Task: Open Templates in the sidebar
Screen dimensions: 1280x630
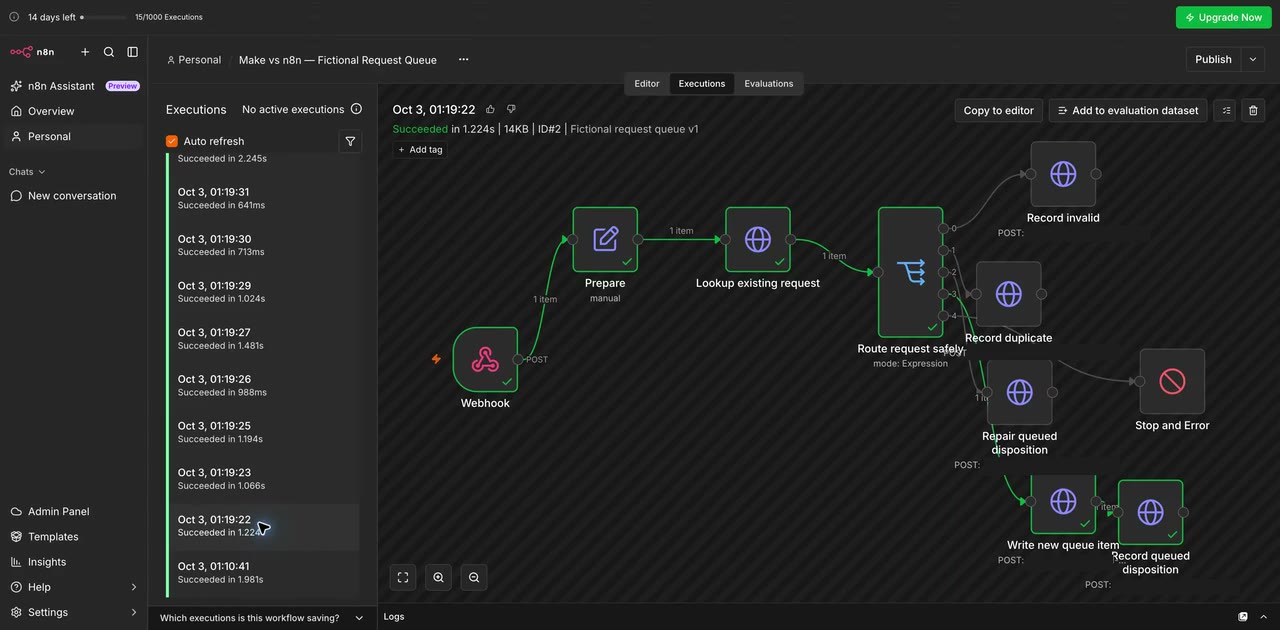Action: click(x=74, y=537)
